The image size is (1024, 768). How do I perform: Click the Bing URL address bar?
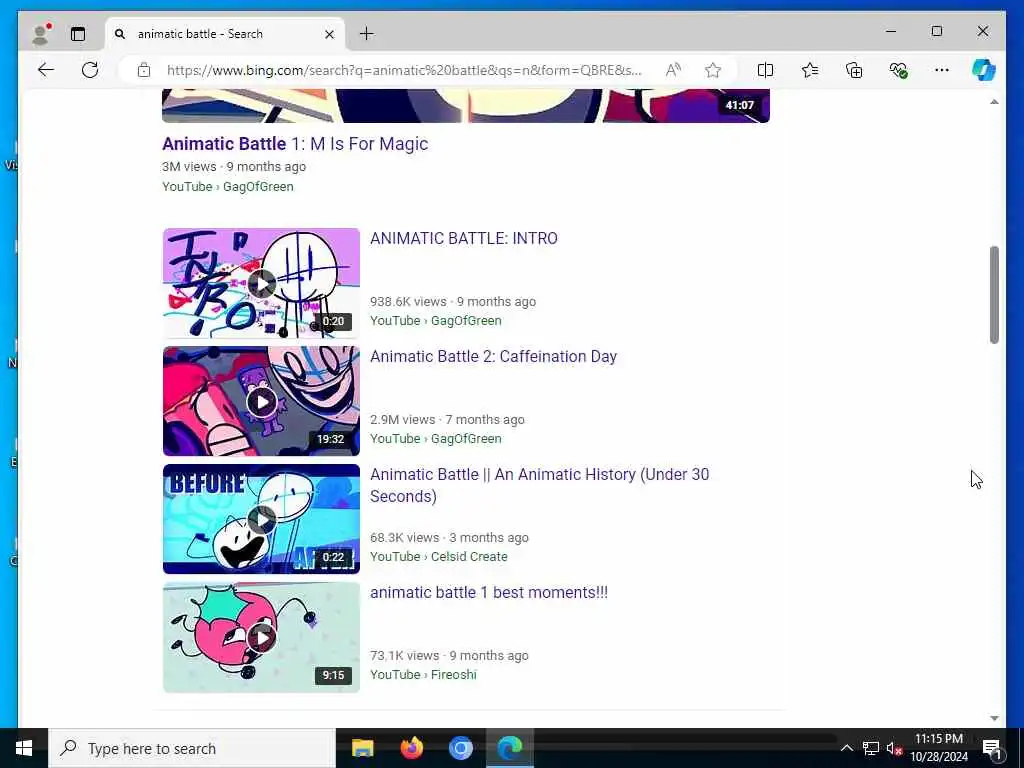[404, 70]
